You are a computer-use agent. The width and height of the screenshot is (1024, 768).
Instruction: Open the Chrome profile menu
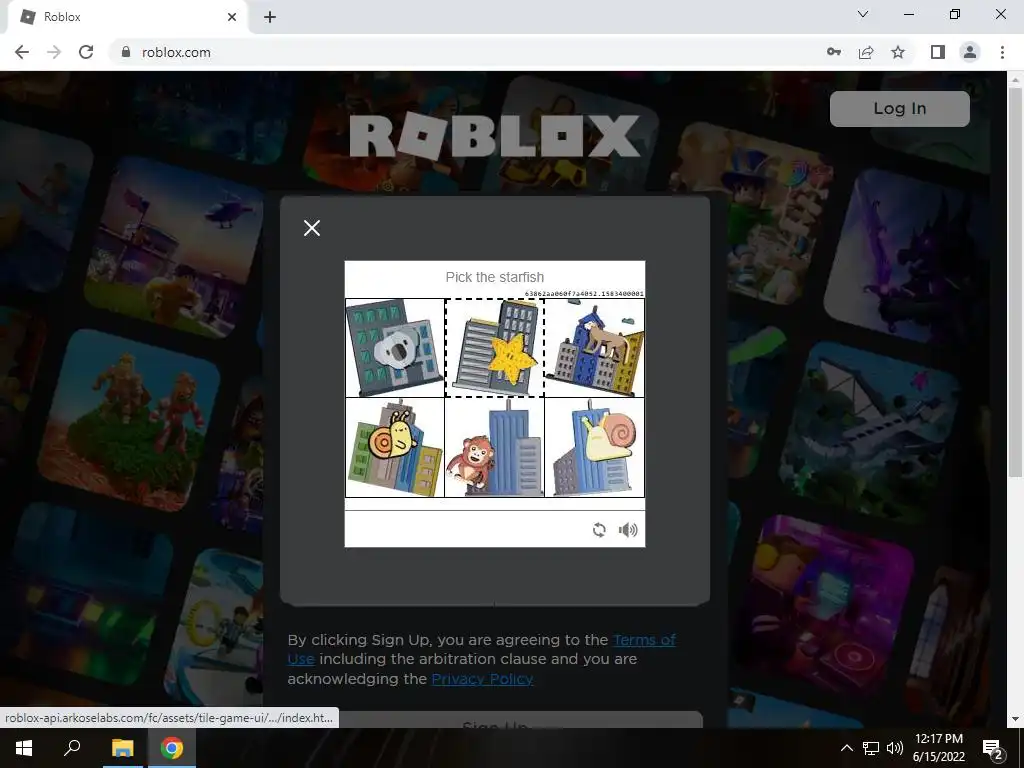pyautogui.click(x=970, y=52)
